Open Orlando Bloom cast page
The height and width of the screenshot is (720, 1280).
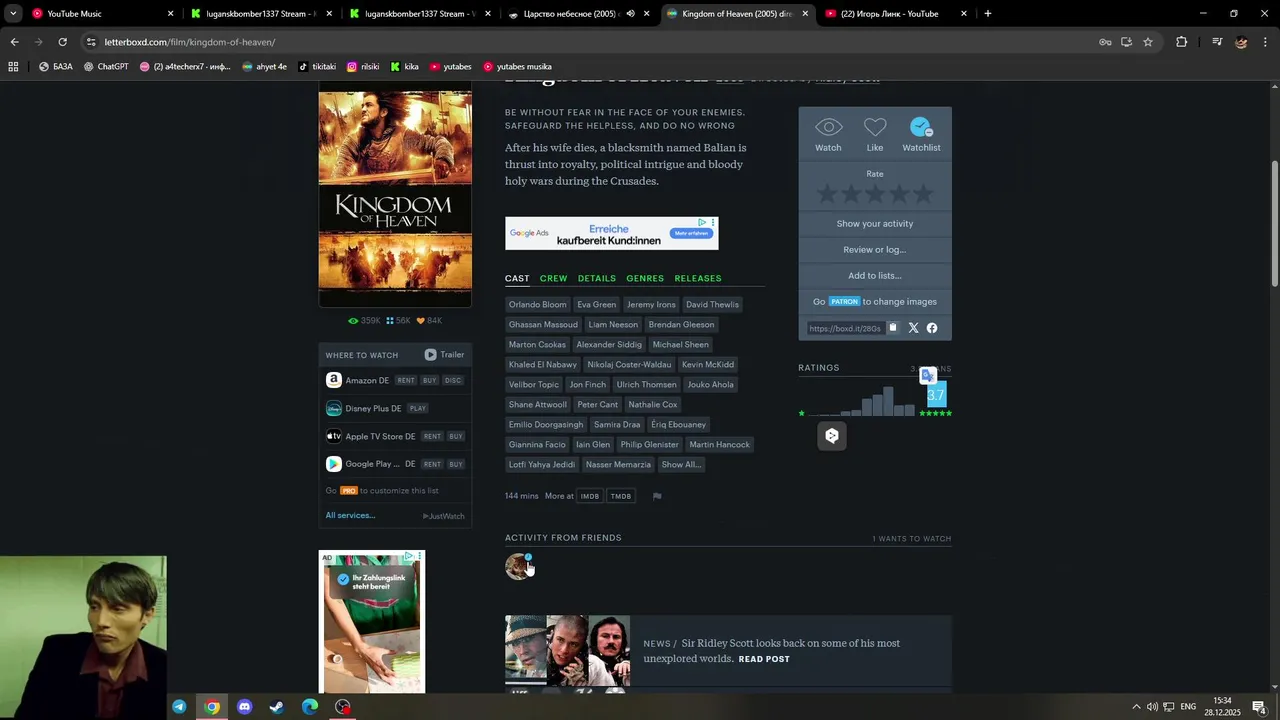pos(537,304)
